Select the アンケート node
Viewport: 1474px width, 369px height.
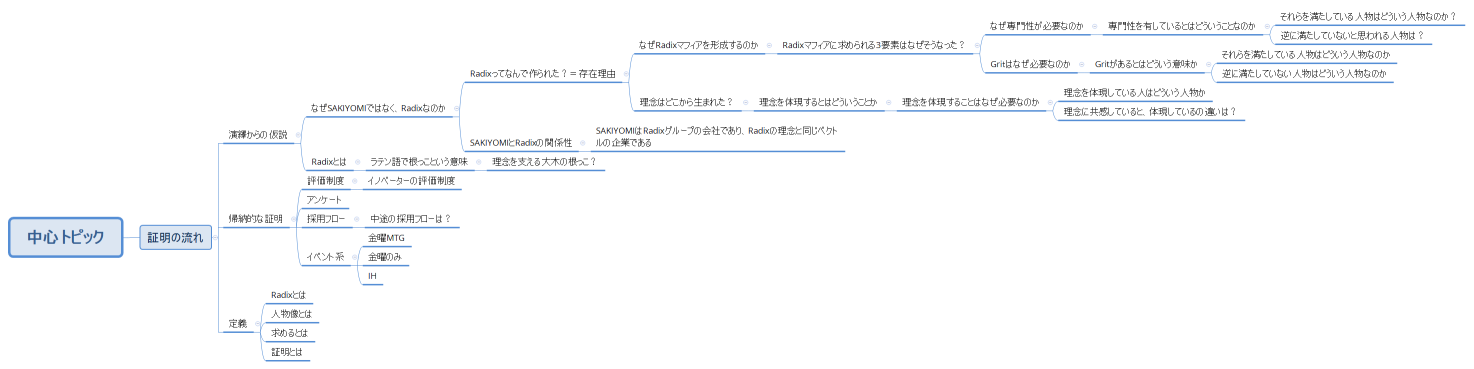coord(324,200)
